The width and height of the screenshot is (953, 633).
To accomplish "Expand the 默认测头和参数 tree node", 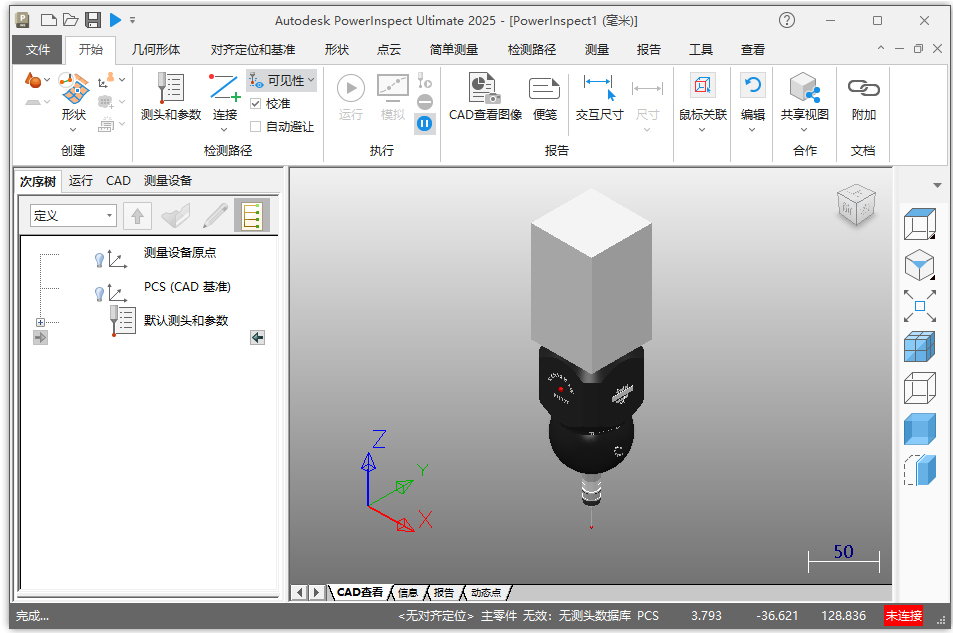I will point(40,321).
